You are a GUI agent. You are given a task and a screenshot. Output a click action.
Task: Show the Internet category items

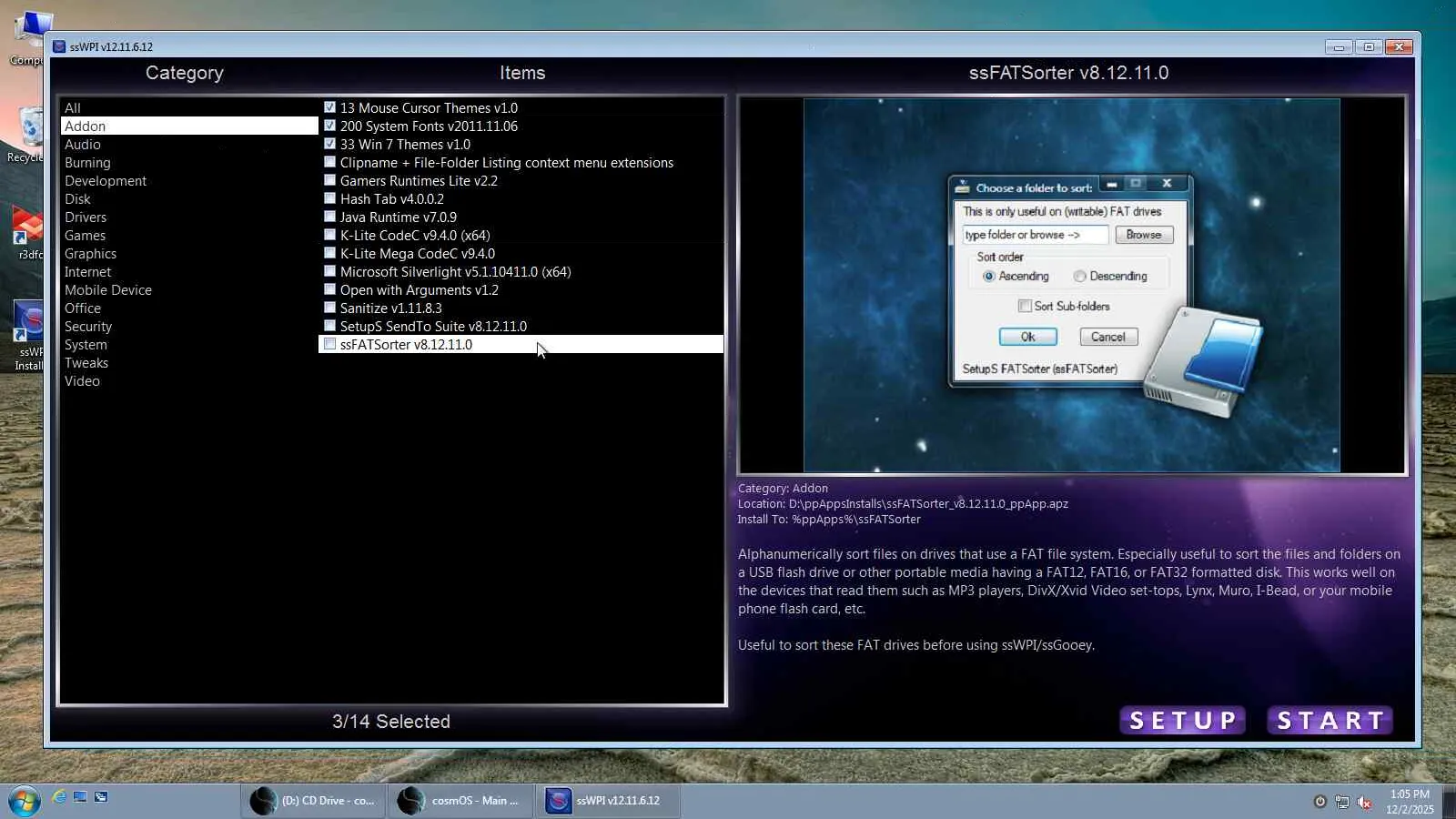189,272
